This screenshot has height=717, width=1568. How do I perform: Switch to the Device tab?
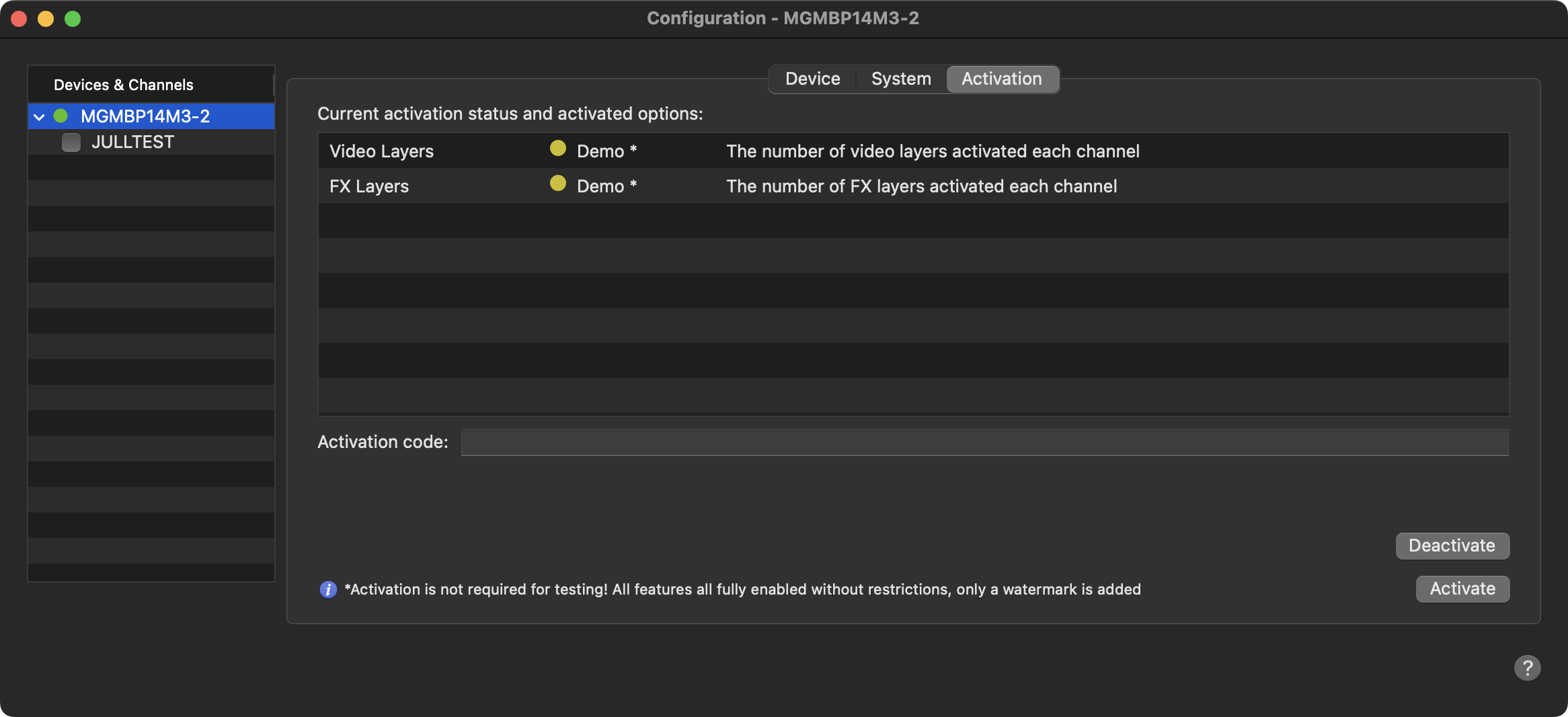tap(812, 79)
